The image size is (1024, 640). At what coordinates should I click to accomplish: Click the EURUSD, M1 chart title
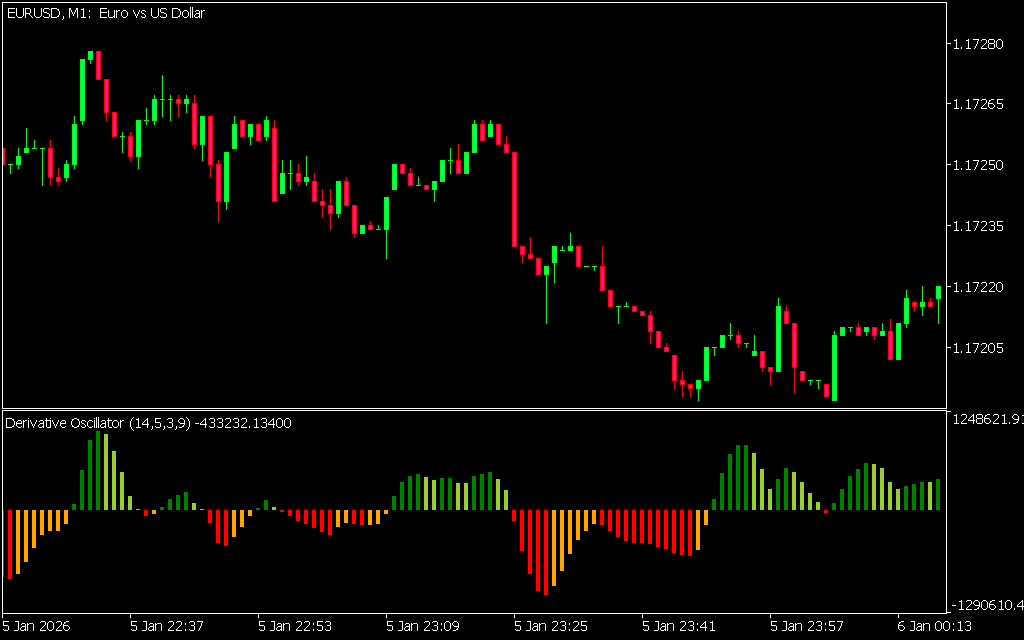105,13
